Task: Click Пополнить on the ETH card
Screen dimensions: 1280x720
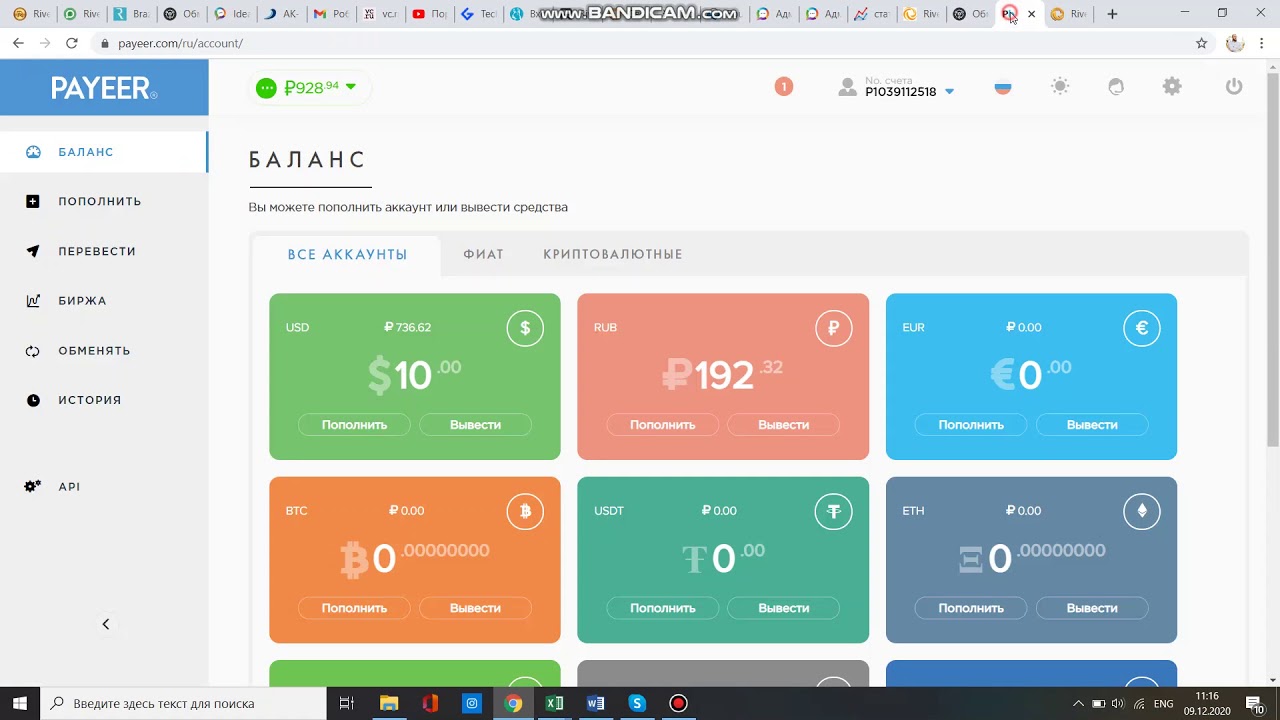Action: tap(971, 608)
